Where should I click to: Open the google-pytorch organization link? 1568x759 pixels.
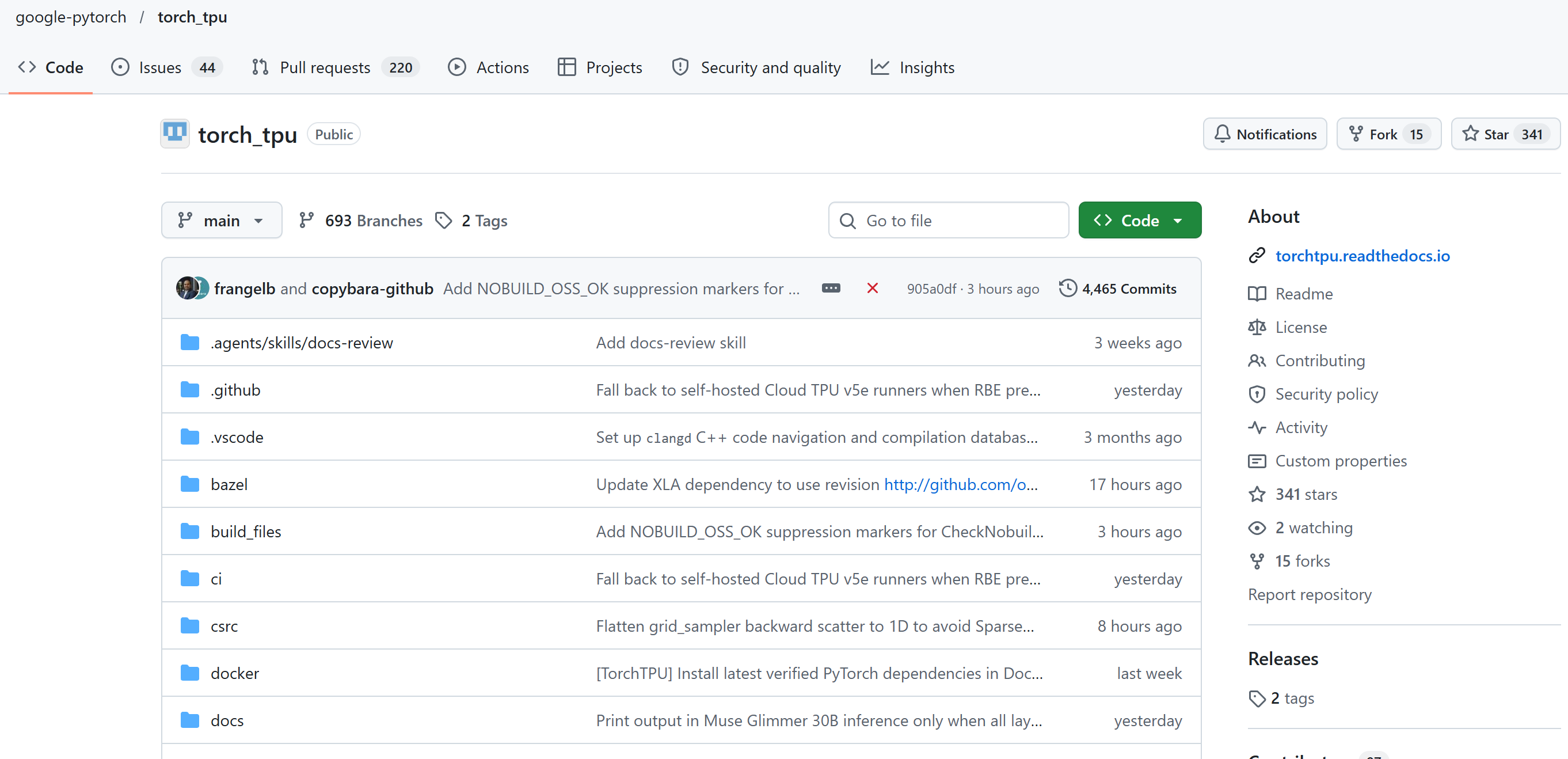click(x=71, y=17)
